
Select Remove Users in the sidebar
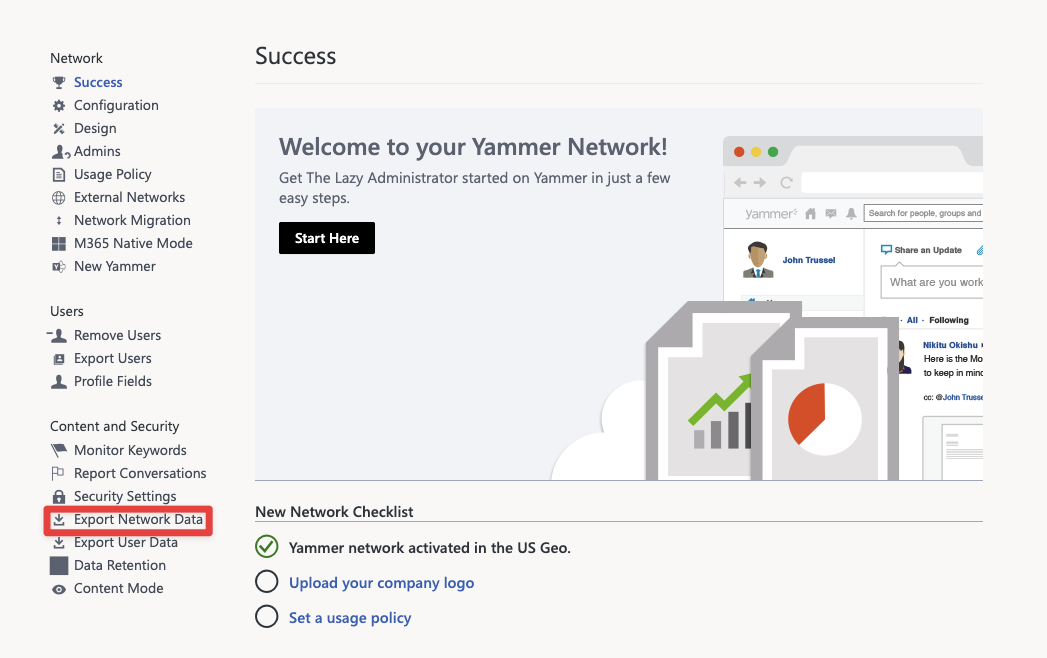click(x=118, y=335)
